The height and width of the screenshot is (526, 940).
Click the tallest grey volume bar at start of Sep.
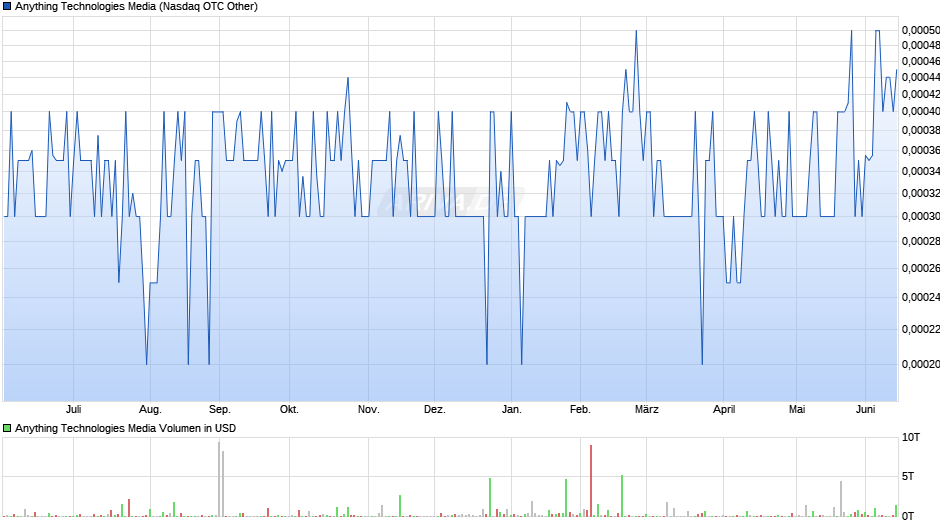219,479
